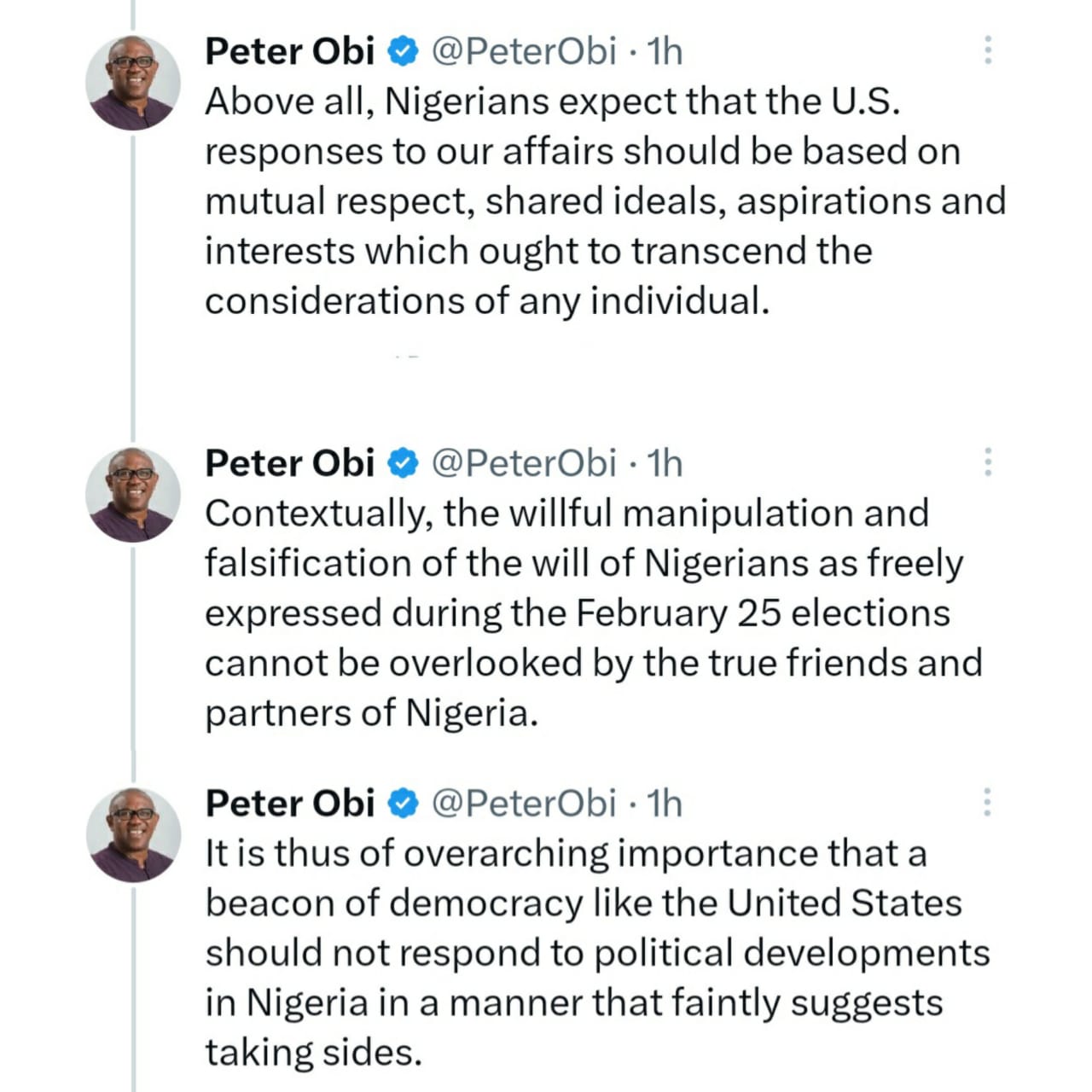Click the 'Peter Obi' name on the top tweet
The height and width of the screenshot is (1092, 1092).
tap(289, 51)
